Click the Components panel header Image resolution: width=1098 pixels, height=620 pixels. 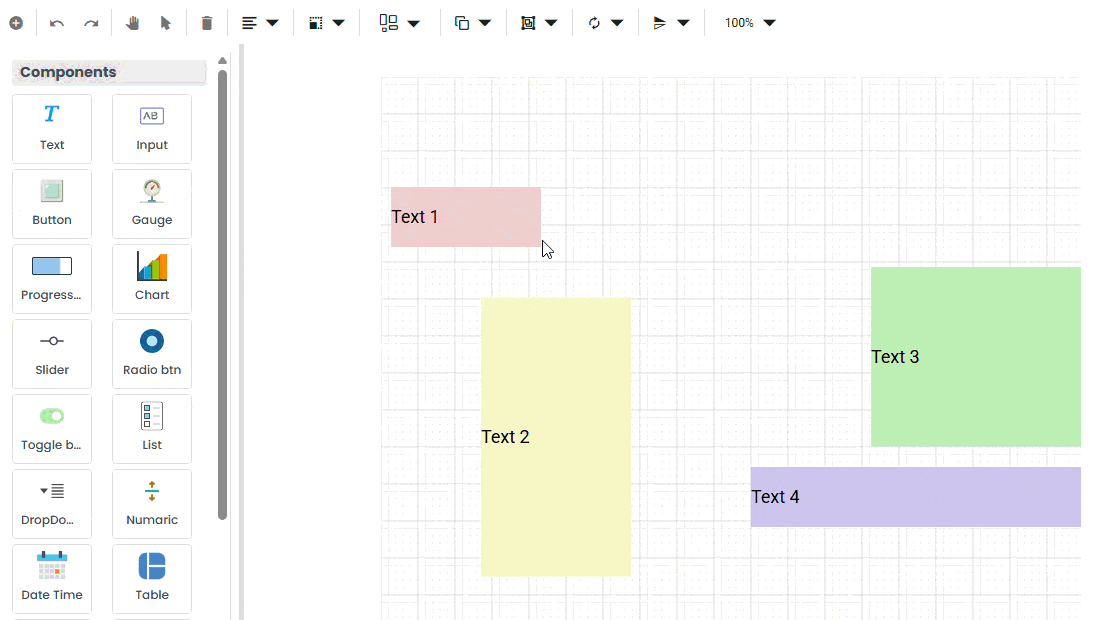tap(109, 72)
